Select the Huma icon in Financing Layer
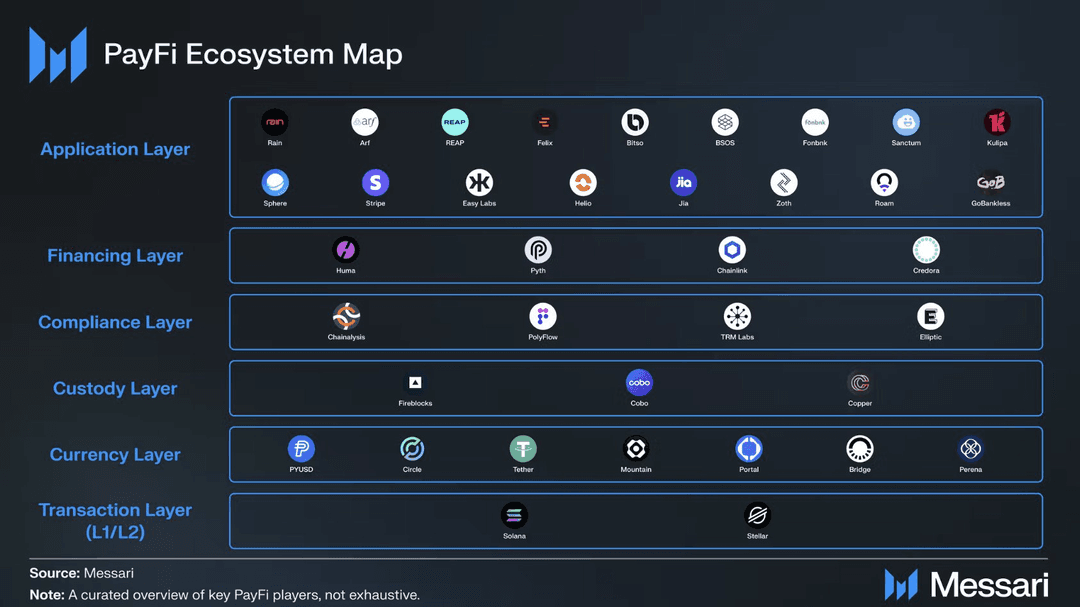1080x607 pixels. point(346,250)
